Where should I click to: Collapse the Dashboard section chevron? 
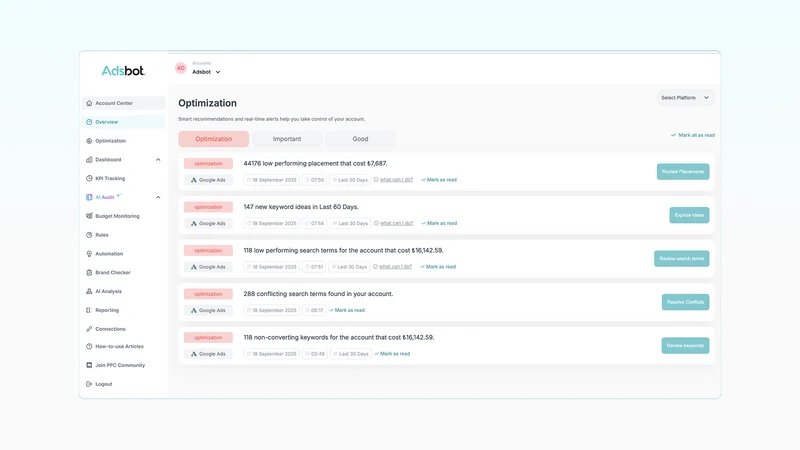158,160
